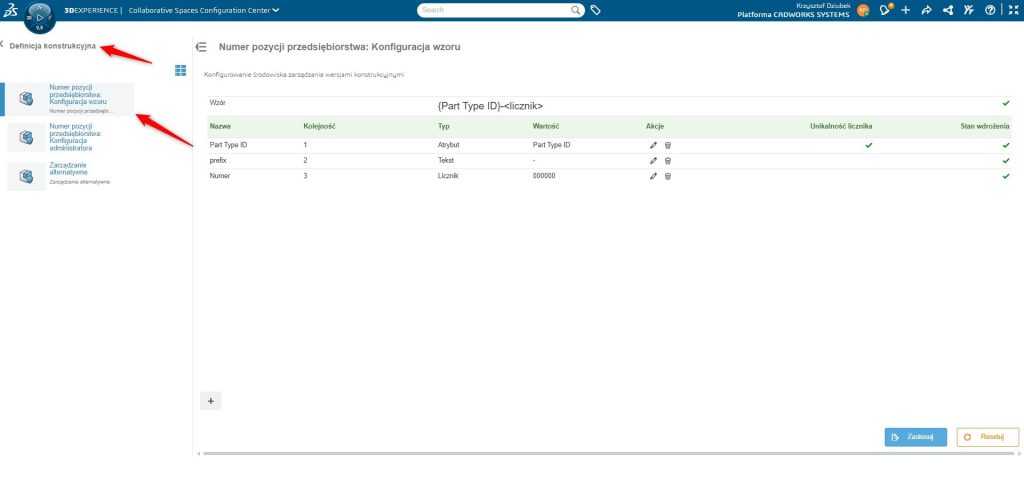1024x486 pixels.
Task: Click the tag icon next to search
Action: (595, 10)
